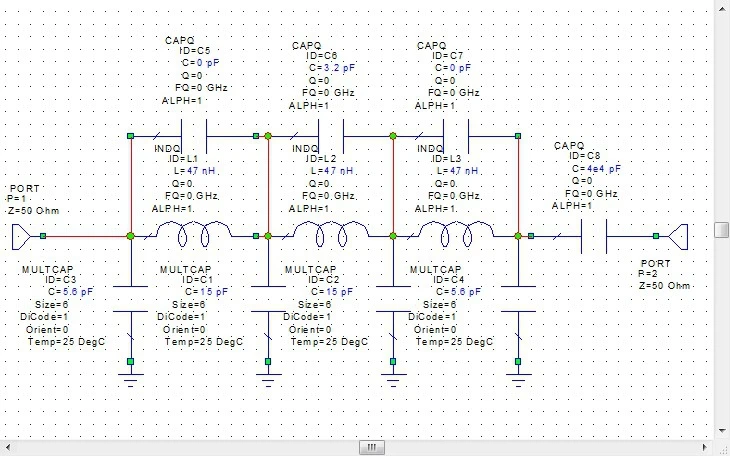Select inductor L3 coil symbol

[x=456, y=234]
